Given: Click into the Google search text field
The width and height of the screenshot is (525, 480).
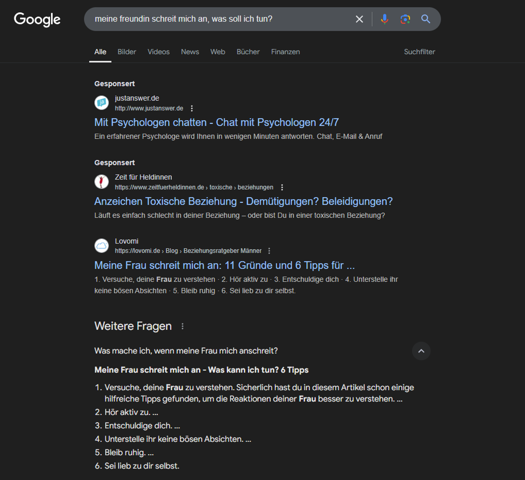Looking at the screenshot, I should click(221, 19).
